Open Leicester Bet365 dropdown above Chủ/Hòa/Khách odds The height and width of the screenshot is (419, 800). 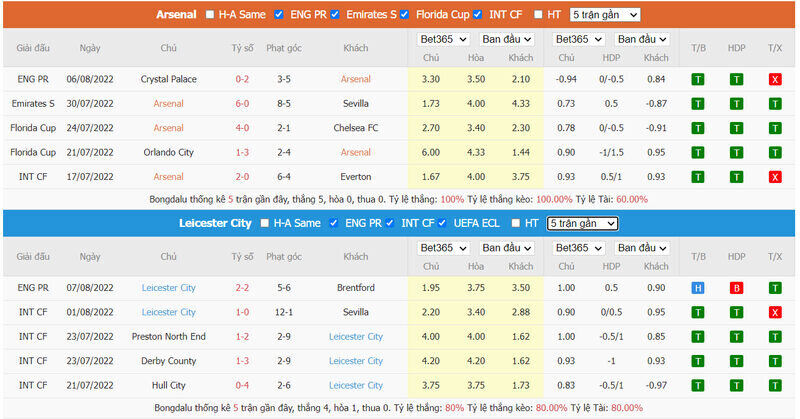(443, 248)
